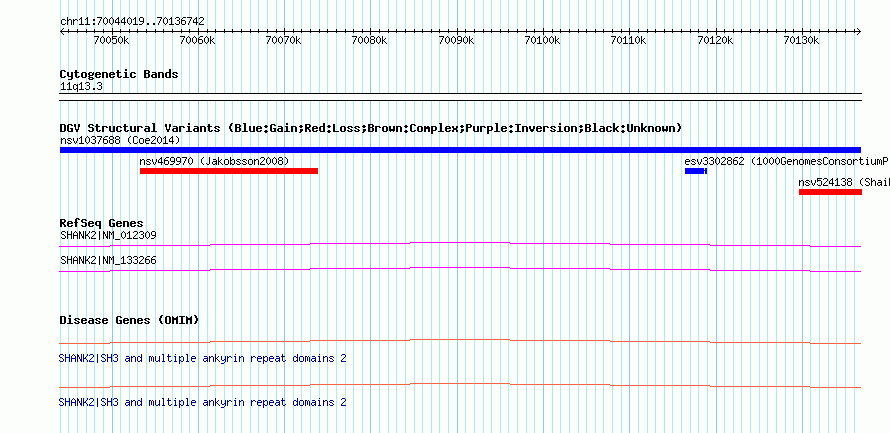Click the chr11:70044019..70136742 coordinate label
Screen dimensions: 890x433
pyautogui.click(x=132, y=22)
